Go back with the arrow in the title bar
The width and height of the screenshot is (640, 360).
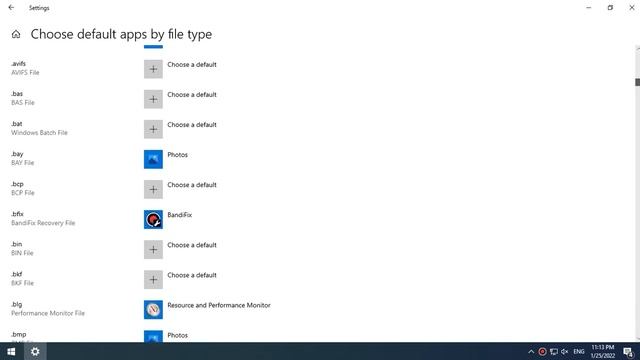(x=11, y=8)
